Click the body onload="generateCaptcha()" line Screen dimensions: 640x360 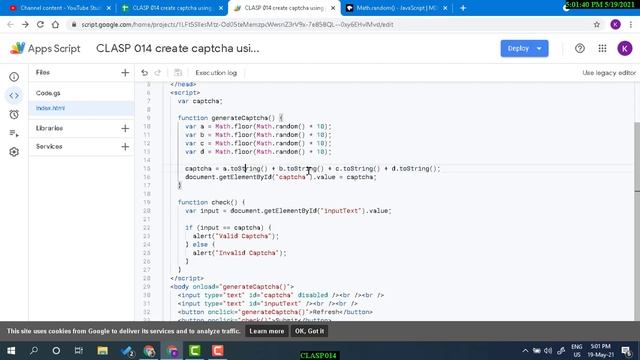click(x=232, y=287)
